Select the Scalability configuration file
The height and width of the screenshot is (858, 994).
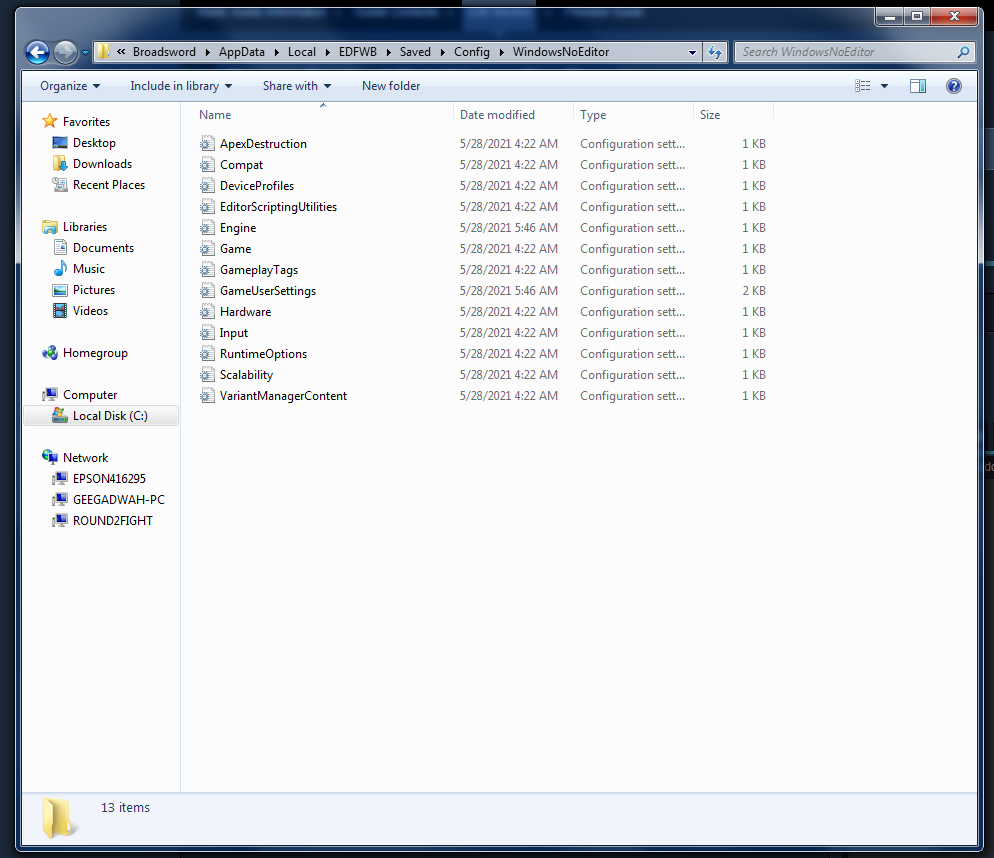point(246,375)
